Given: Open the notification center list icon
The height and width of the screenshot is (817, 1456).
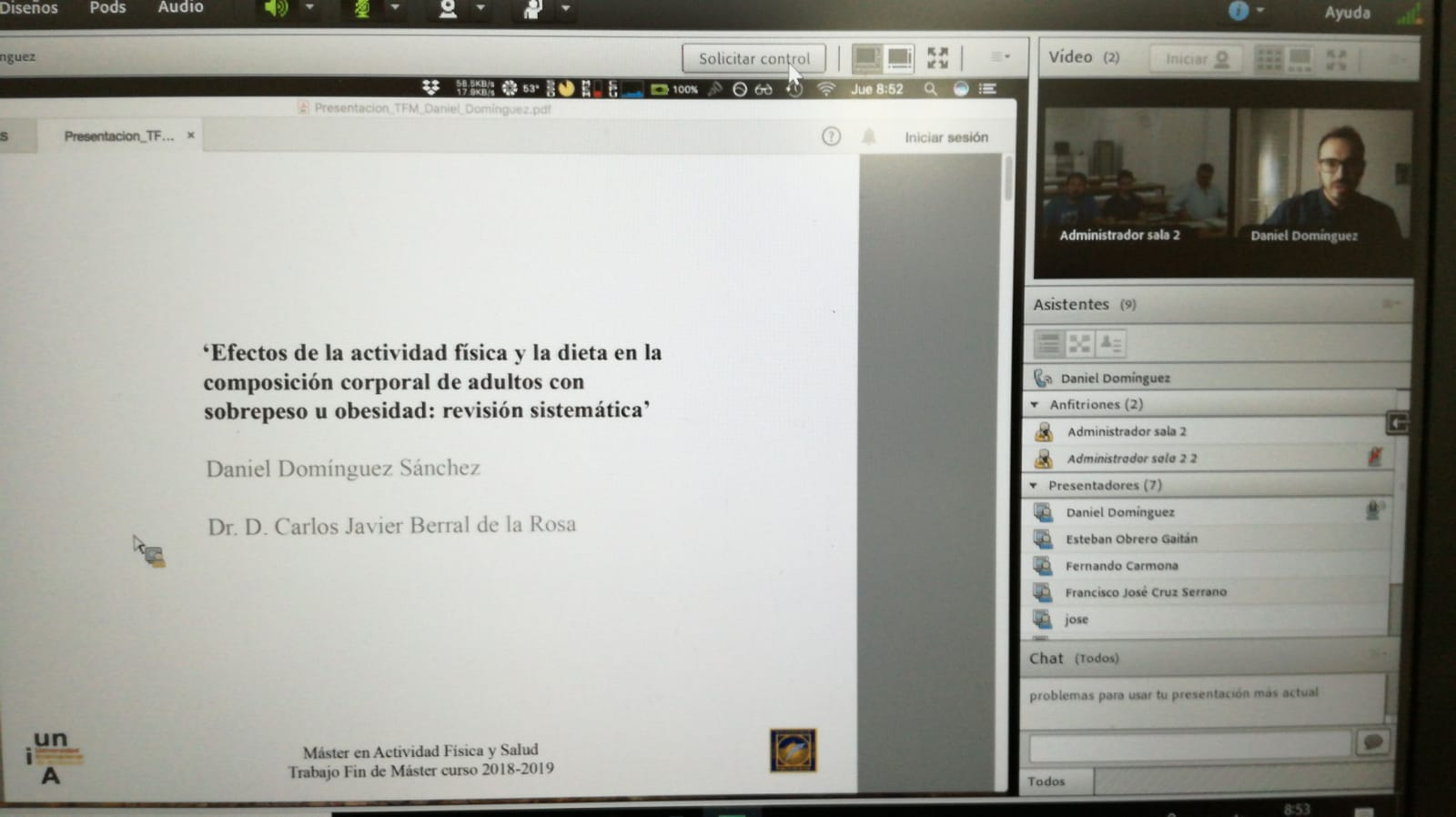Looking at the screenshot, I should [987, 88].
